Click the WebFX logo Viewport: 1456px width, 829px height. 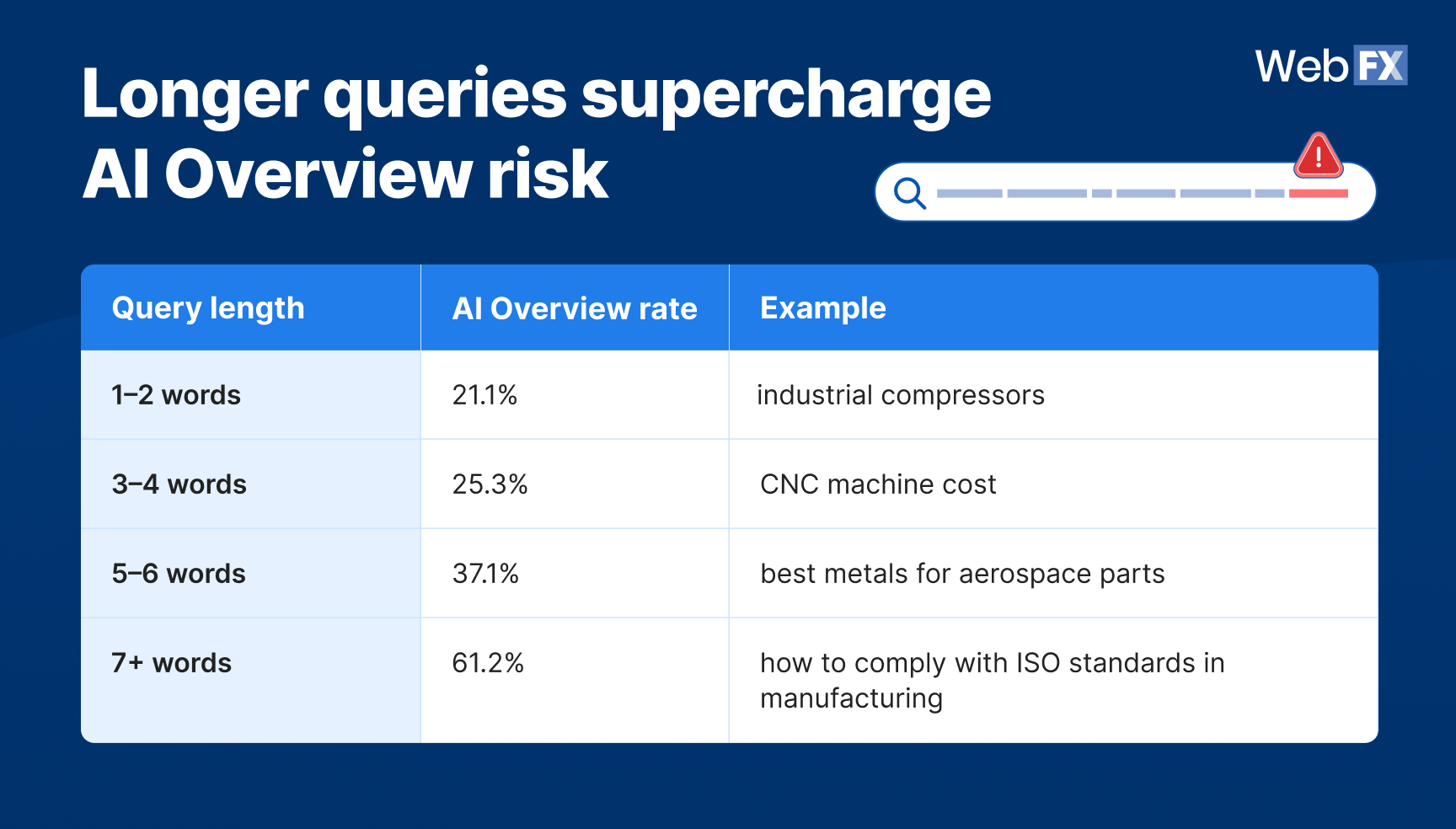click(1330, 66)
